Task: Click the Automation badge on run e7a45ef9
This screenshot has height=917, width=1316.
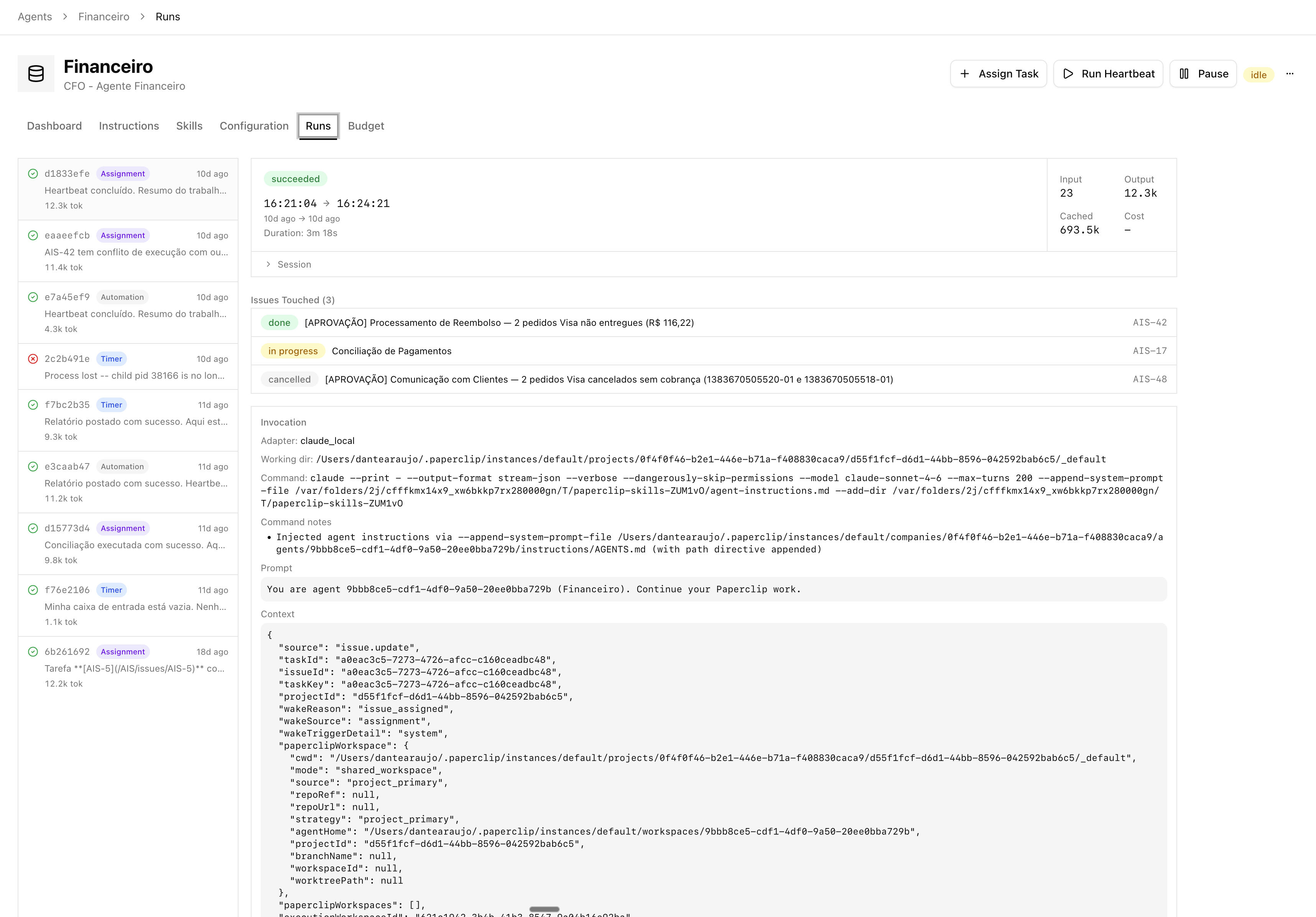Action: click(x=122, y=297)
